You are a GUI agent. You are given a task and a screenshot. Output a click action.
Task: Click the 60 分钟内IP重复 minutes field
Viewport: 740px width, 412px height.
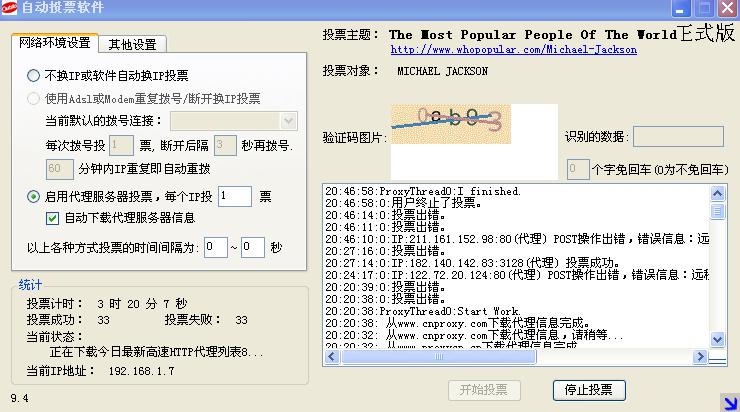click(x=60, y=169)
